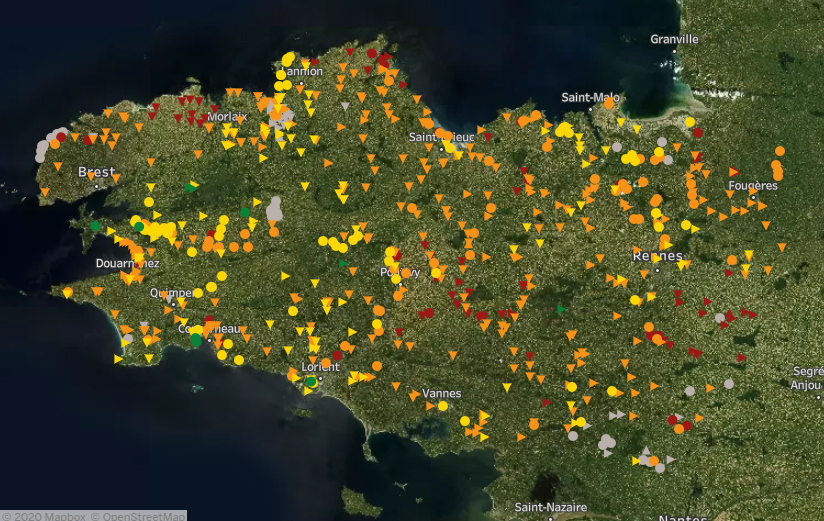Select green triangle marker east of Brest

click(189, 187)
